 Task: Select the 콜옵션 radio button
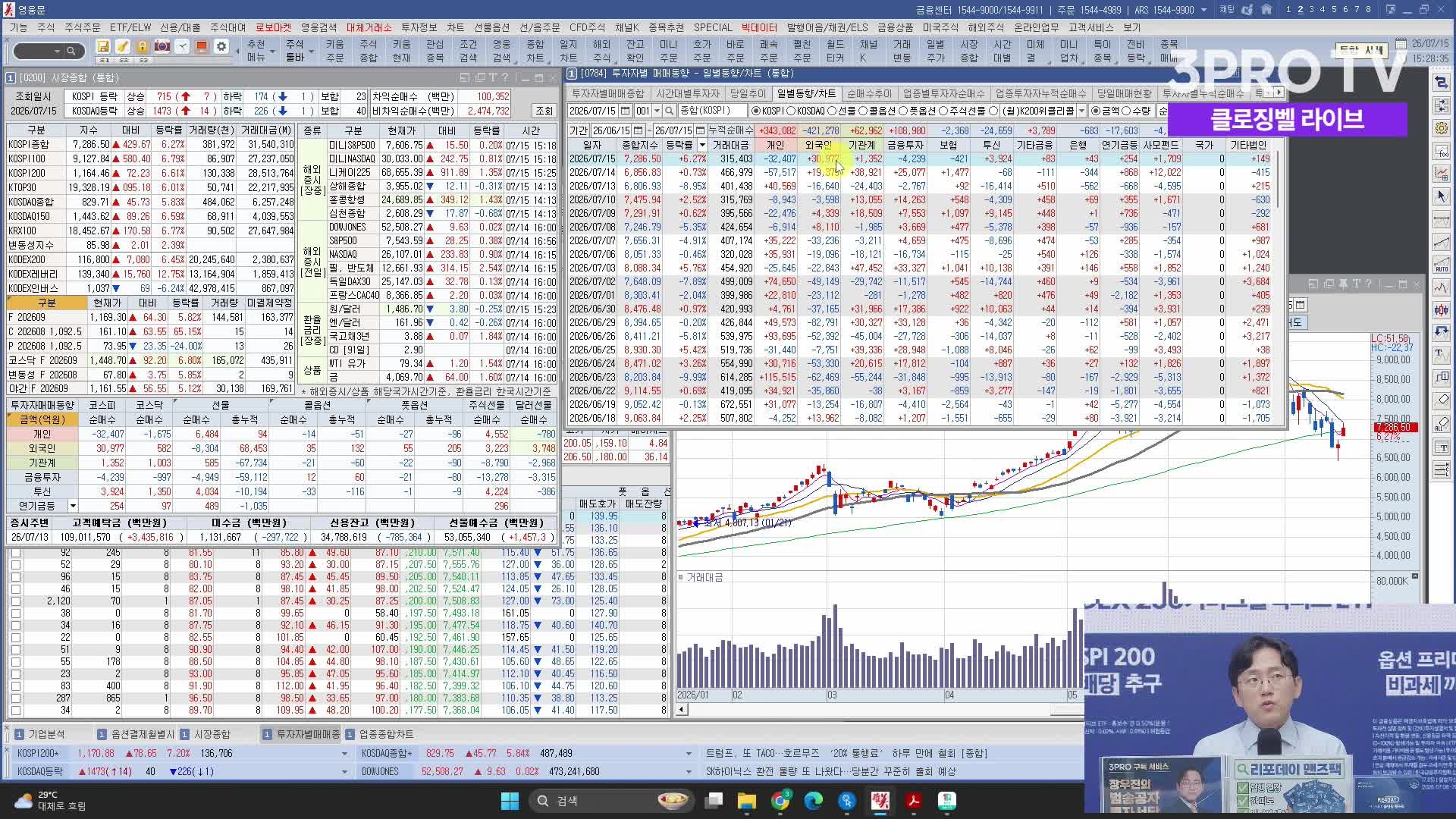(863, 111)
